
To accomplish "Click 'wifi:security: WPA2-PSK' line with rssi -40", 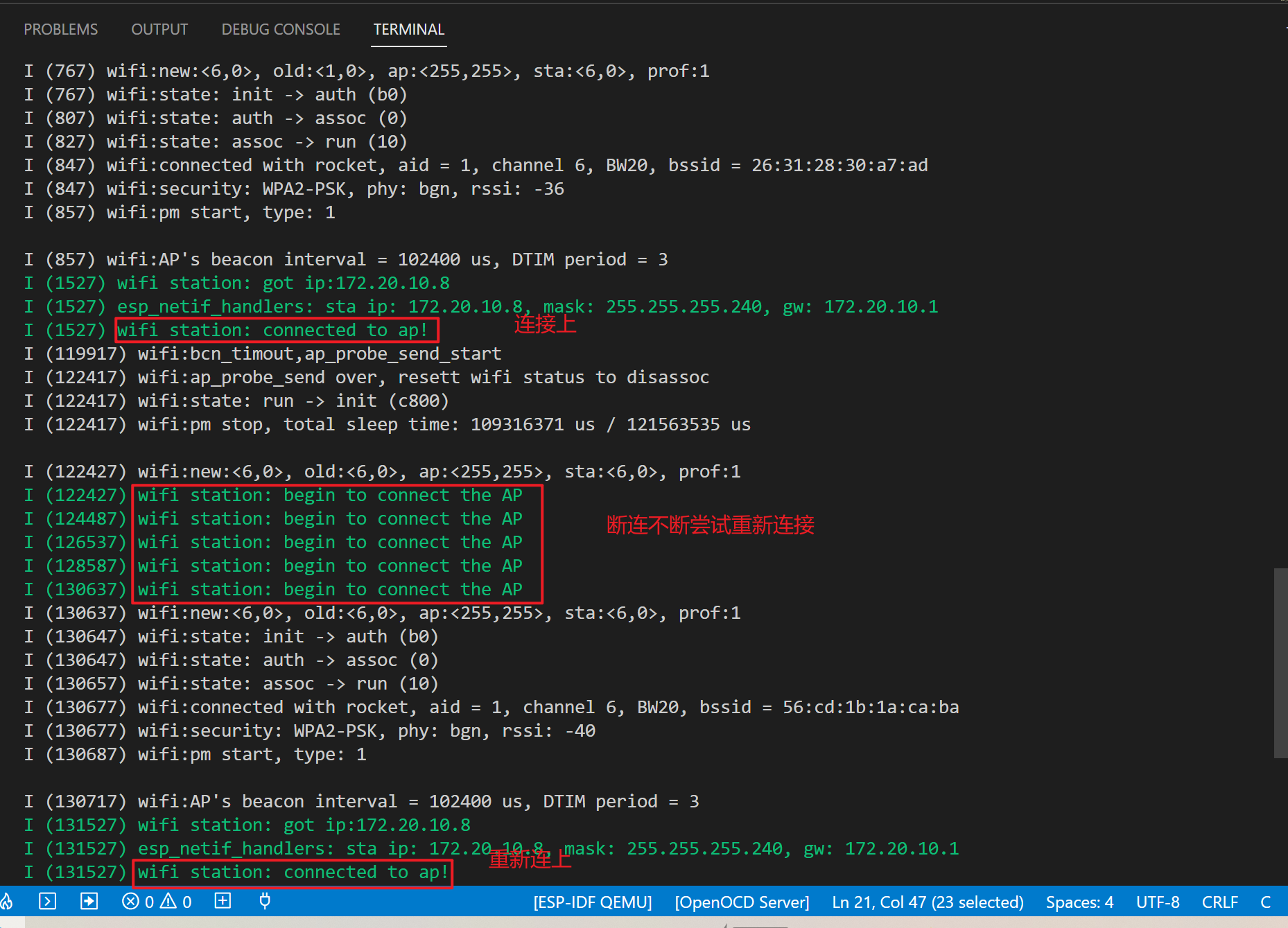I will tap(310, 730).
